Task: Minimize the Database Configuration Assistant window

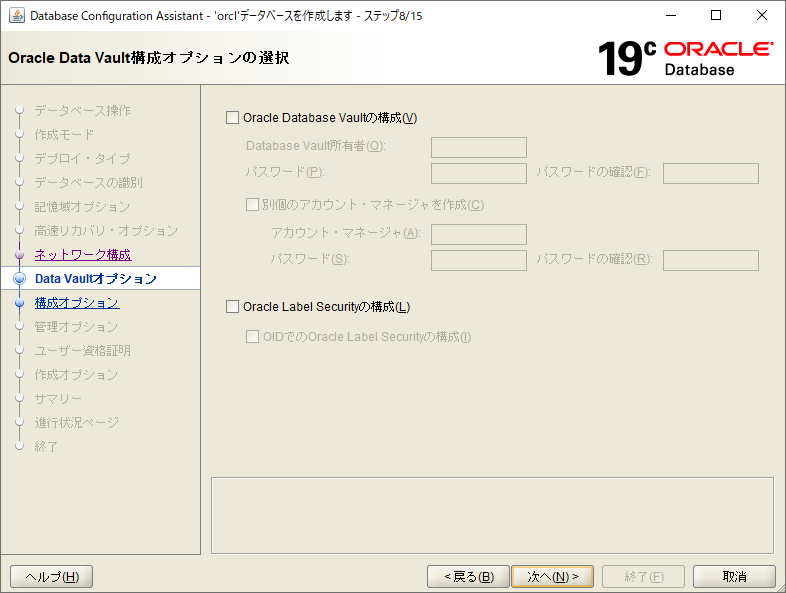Action: [671, 16]
